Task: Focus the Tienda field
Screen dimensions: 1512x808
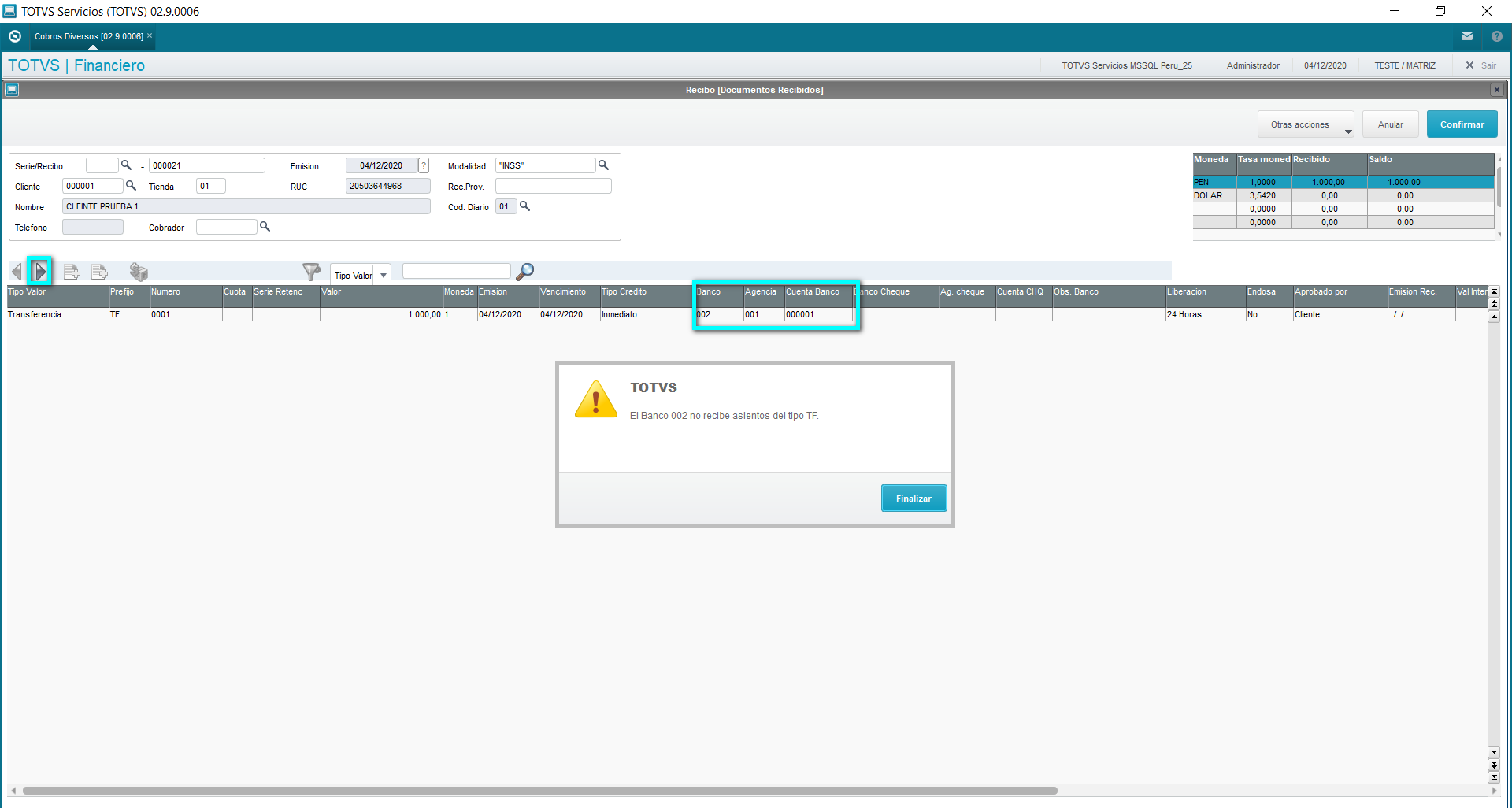Action: (211, 186)
